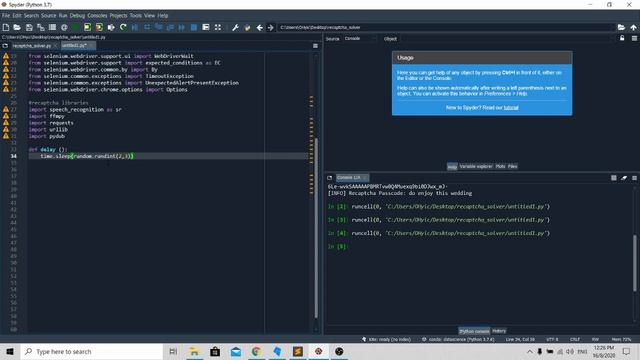Viewport: 640px width, 360px height.
Task: Toggle the Help pane lock icon
Action: 622,38
